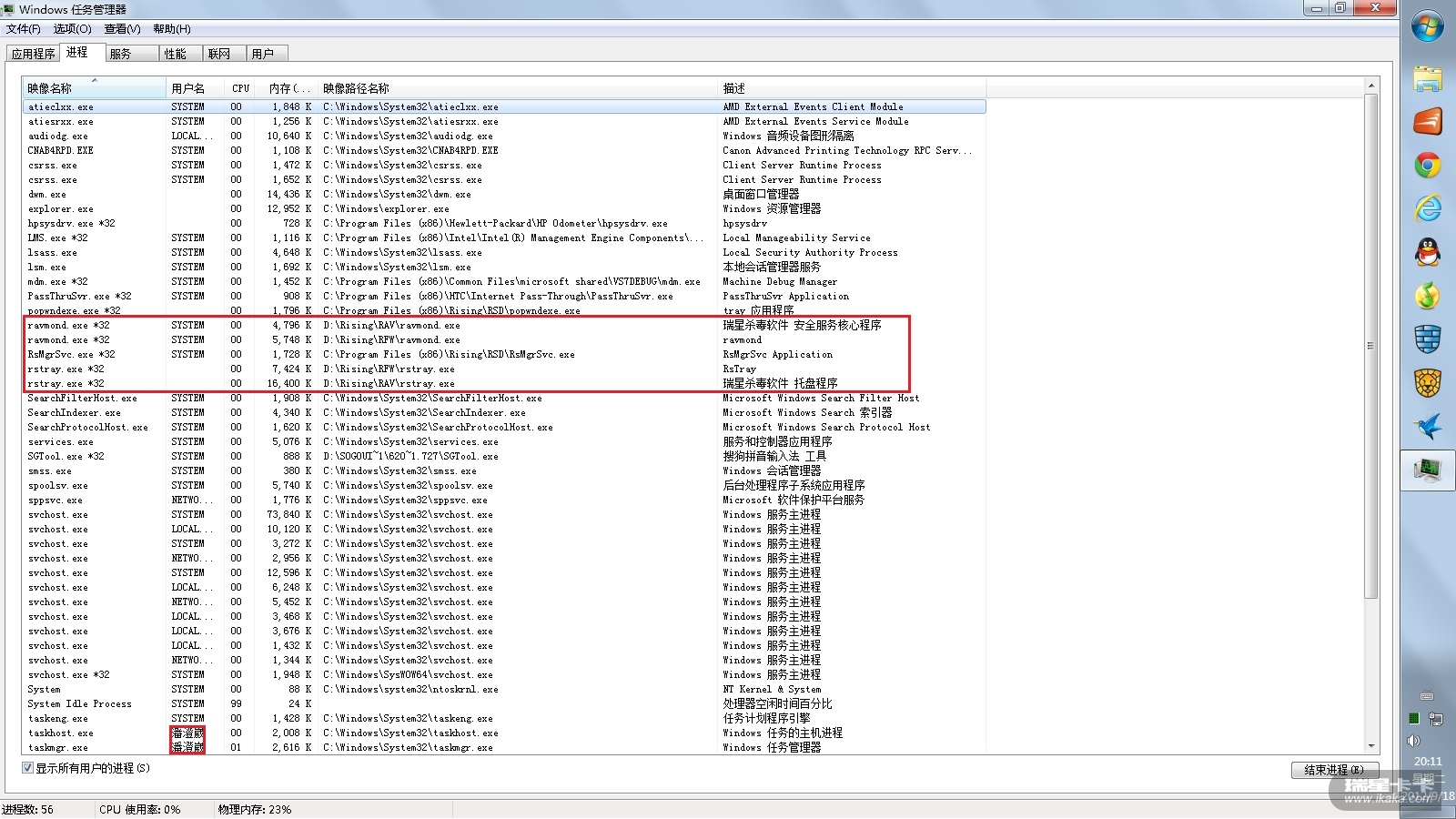Click the 20:11 system clock
The height and width of the screenshot is (819, 1456).
point(1428,762)
